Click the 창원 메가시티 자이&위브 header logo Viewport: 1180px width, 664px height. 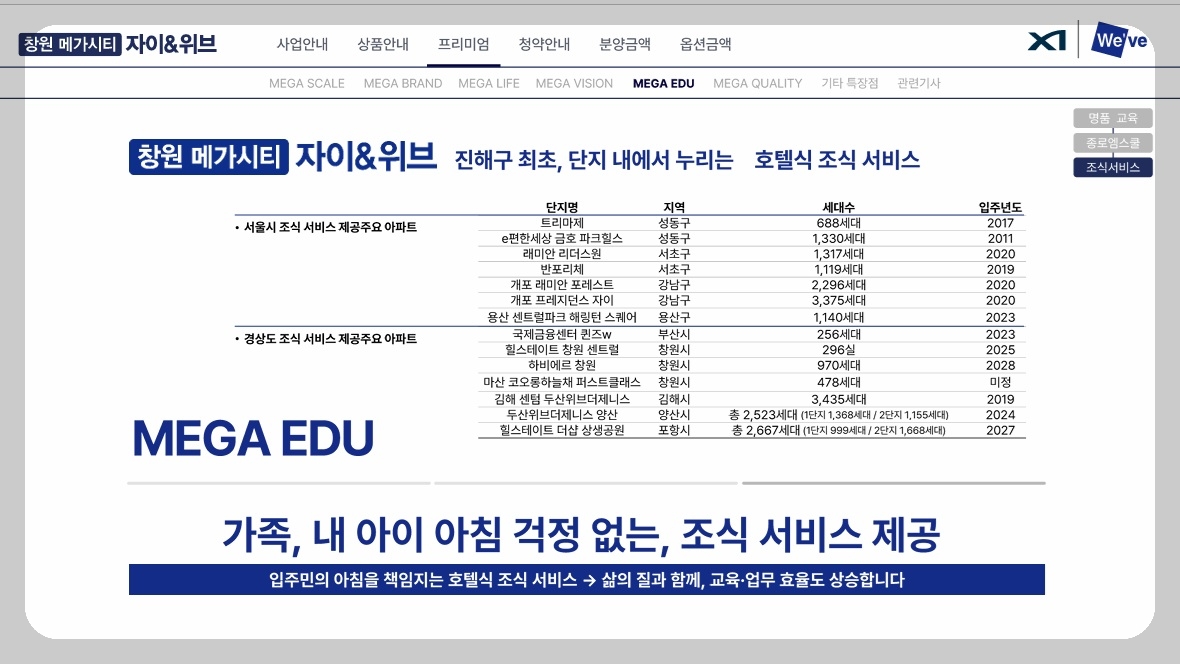118,44
